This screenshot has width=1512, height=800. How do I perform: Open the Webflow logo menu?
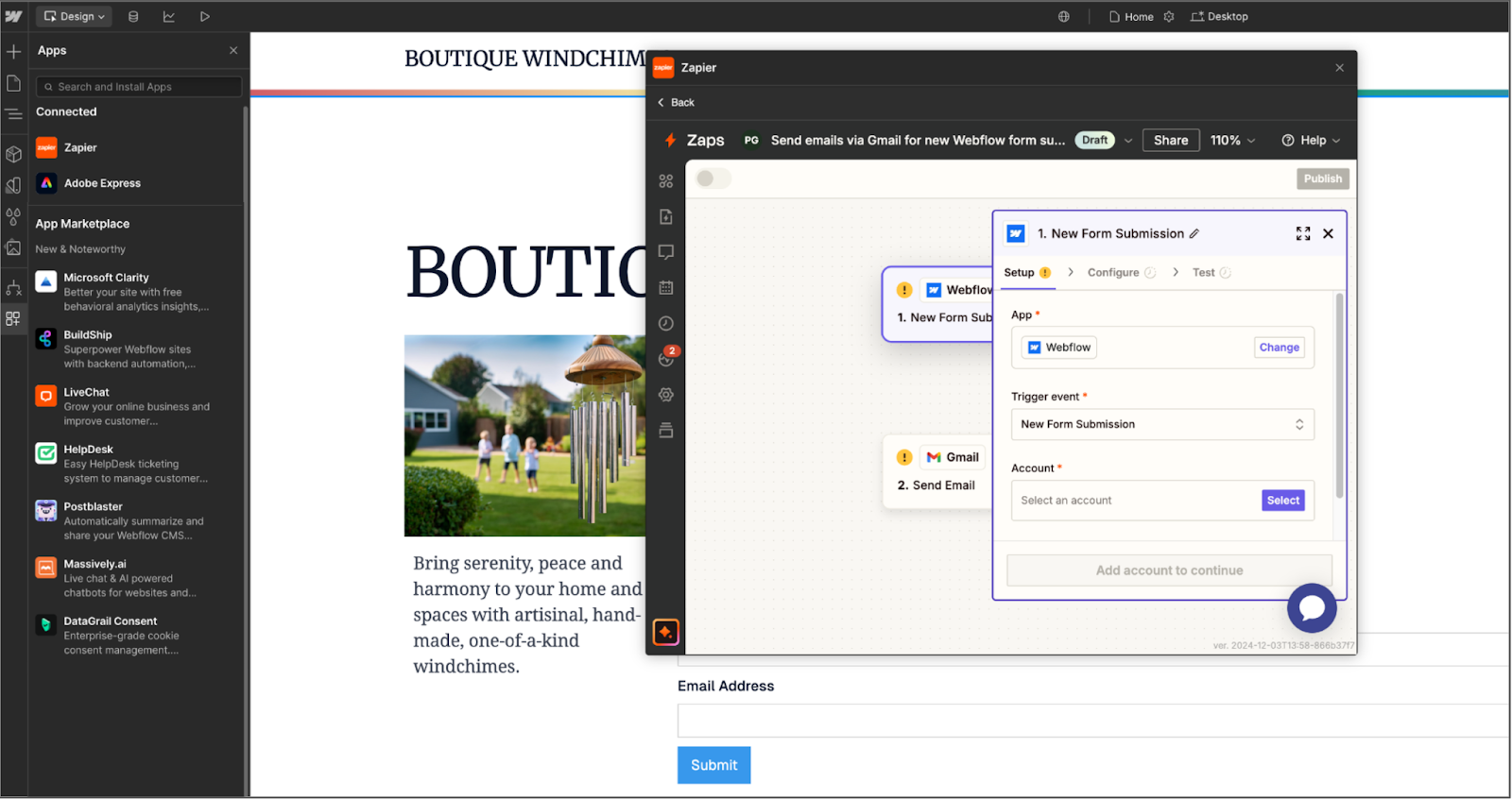click(x=13, y=16)
